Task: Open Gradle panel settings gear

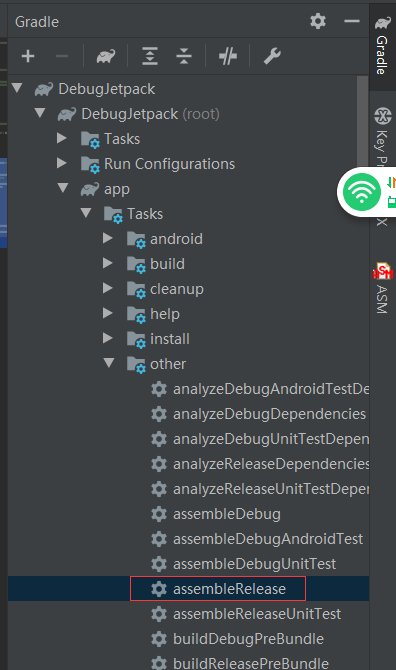Action: [x=318, y=21]
